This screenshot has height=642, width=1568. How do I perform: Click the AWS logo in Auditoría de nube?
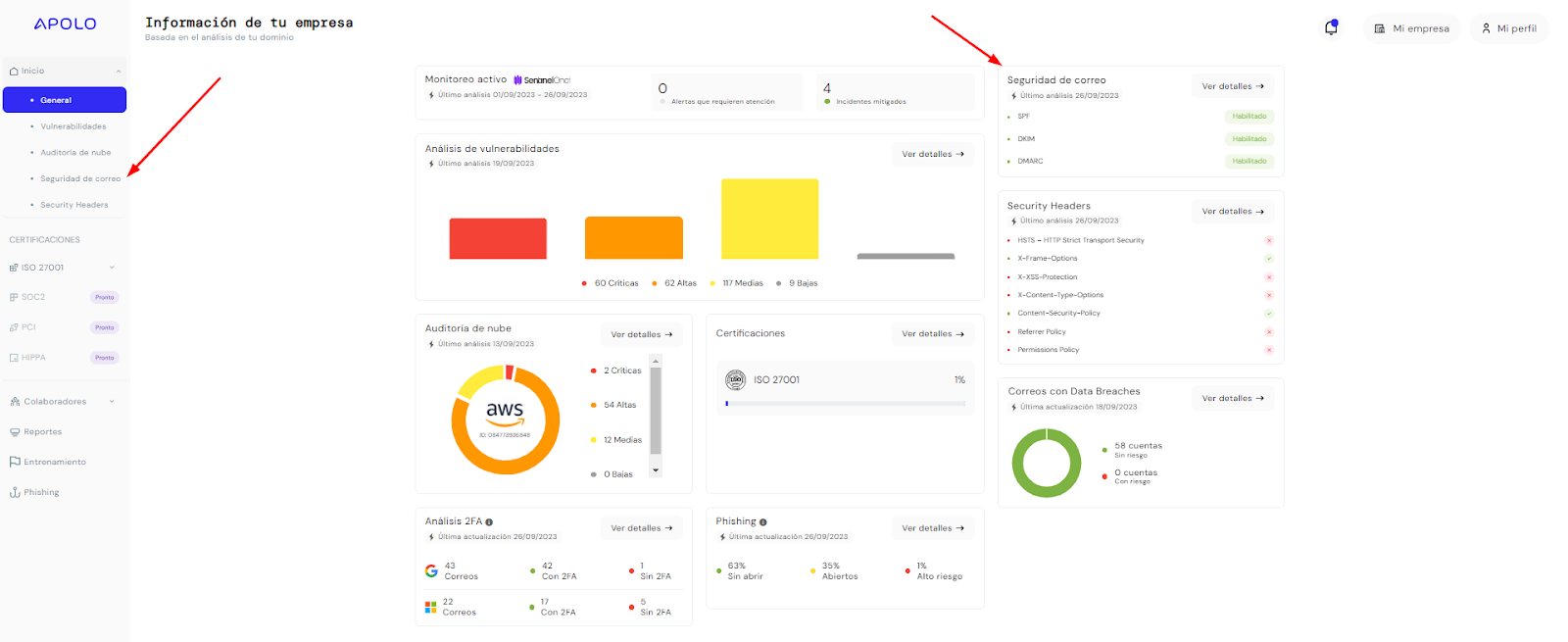tap(505, 412)
